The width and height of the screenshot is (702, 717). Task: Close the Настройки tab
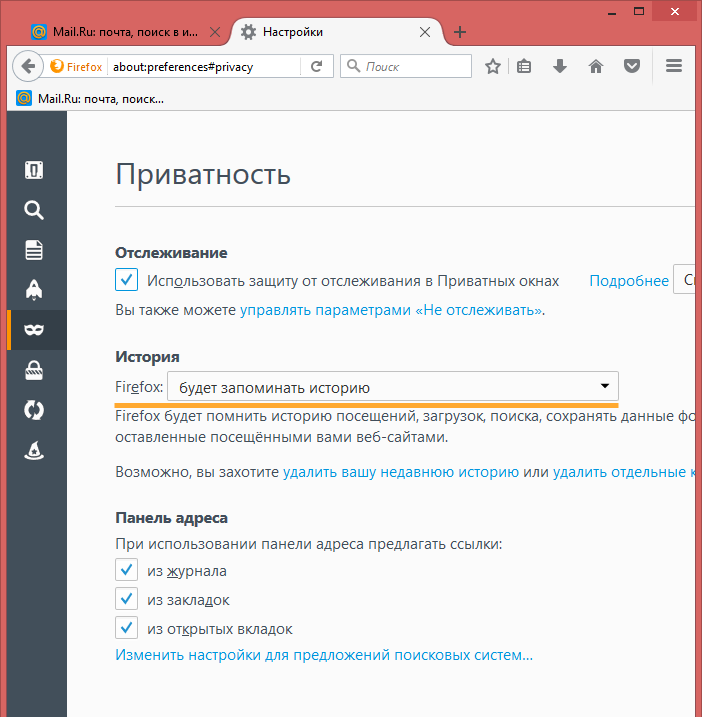pyautogui.click(x=425, y=32)
